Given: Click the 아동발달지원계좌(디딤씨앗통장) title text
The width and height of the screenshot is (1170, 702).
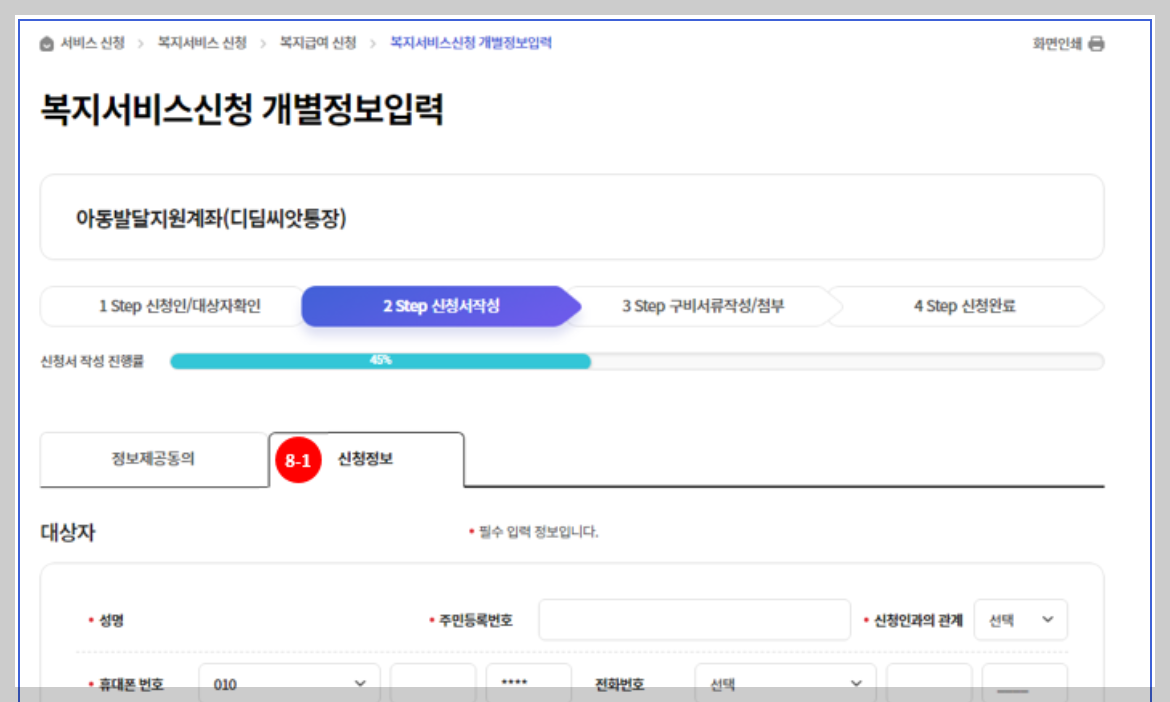Looking at the screenshot, I should 211,218.
